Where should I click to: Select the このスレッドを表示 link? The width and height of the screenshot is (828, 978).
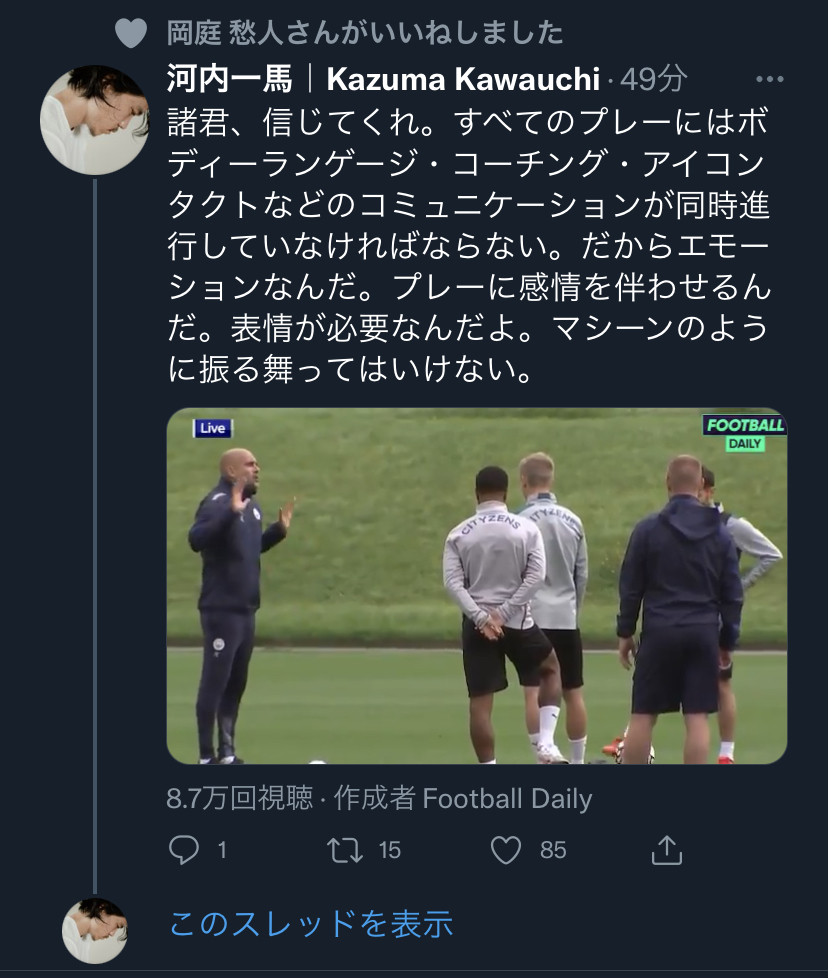(x=311, y=923)
